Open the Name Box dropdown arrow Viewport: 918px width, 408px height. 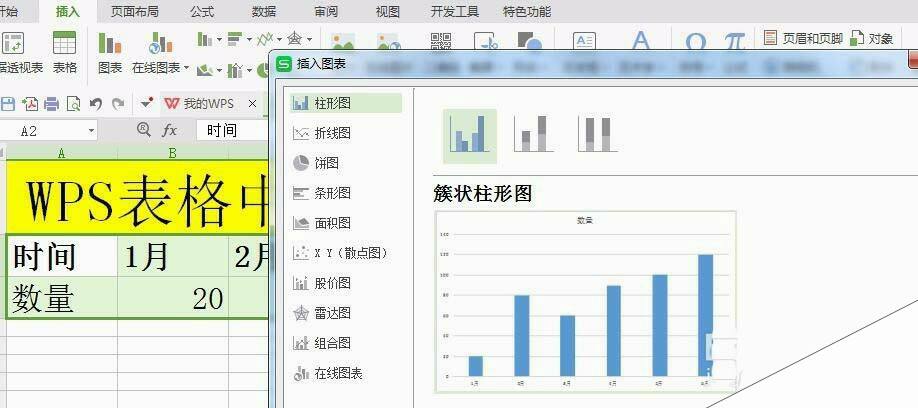(x=91, y=131)
